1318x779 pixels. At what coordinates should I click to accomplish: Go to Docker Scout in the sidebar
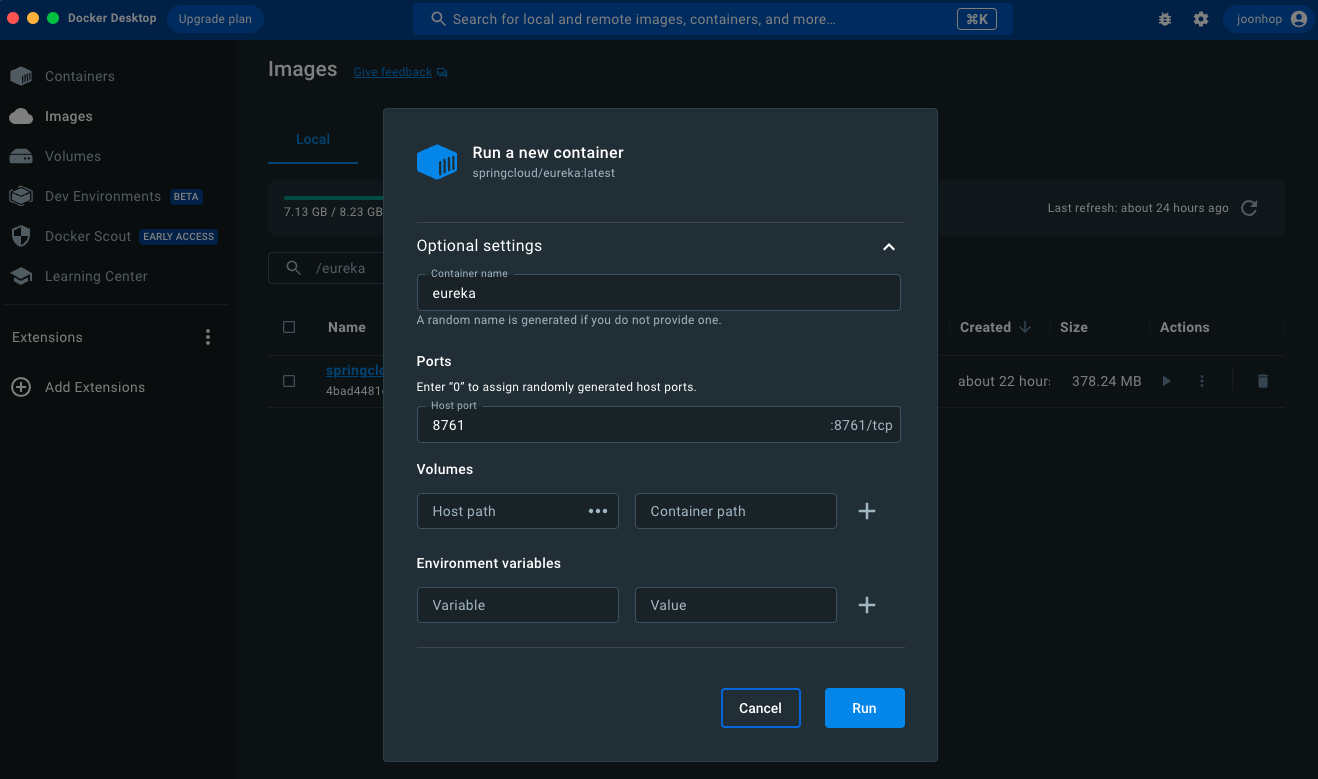[88, 236]
